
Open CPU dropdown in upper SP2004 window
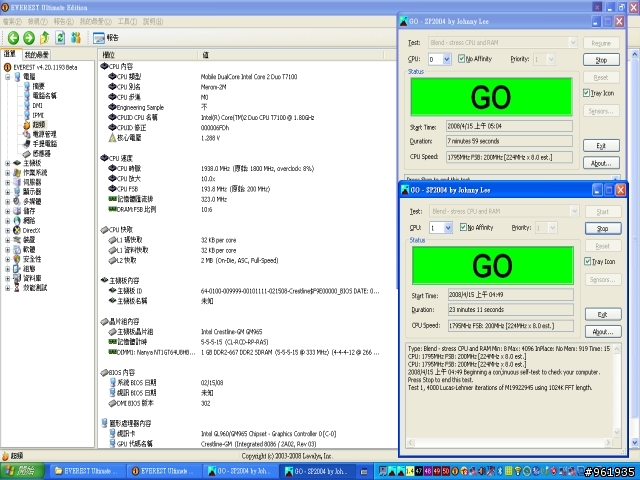point(447,60)
